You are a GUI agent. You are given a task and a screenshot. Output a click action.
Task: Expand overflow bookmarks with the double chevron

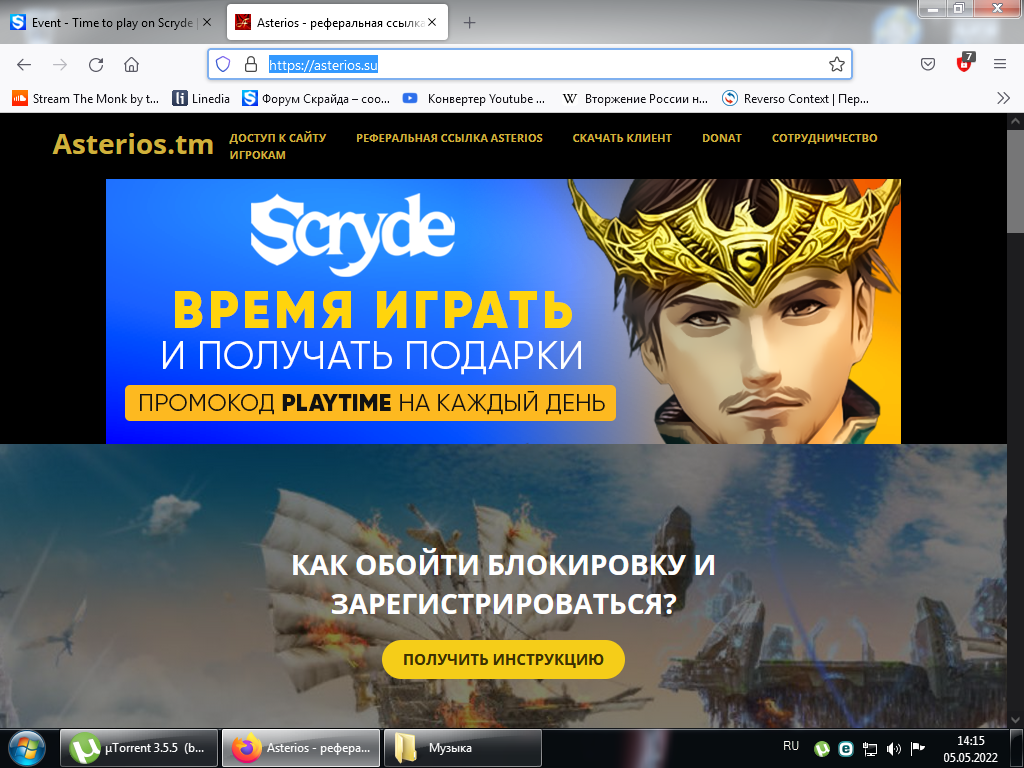(1003, 99)
